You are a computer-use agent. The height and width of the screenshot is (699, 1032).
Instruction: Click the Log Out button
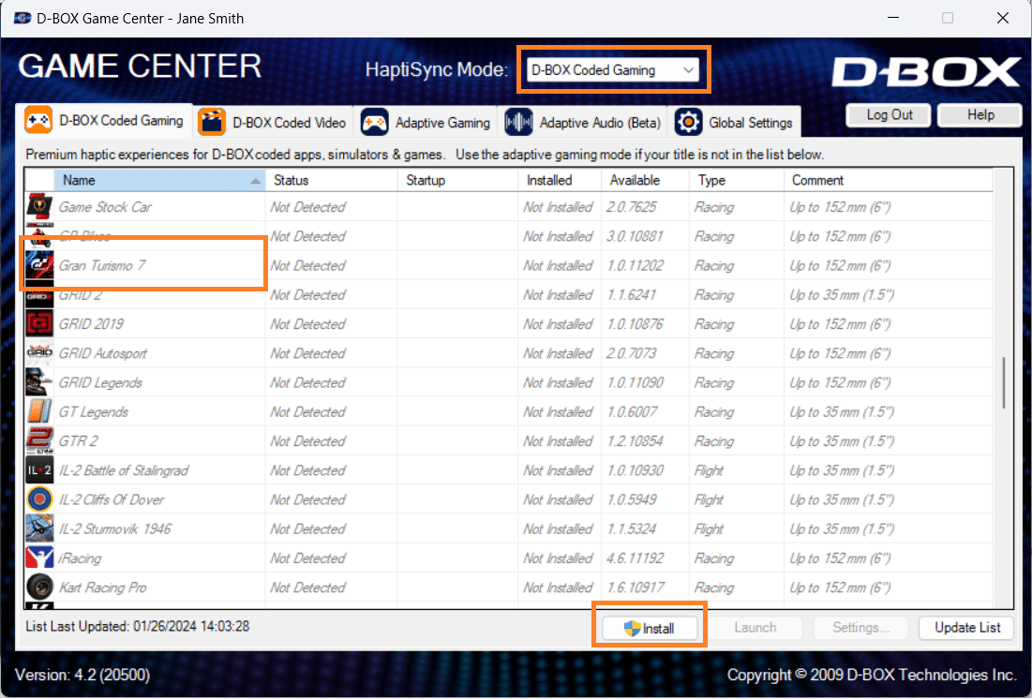[889, 115]
